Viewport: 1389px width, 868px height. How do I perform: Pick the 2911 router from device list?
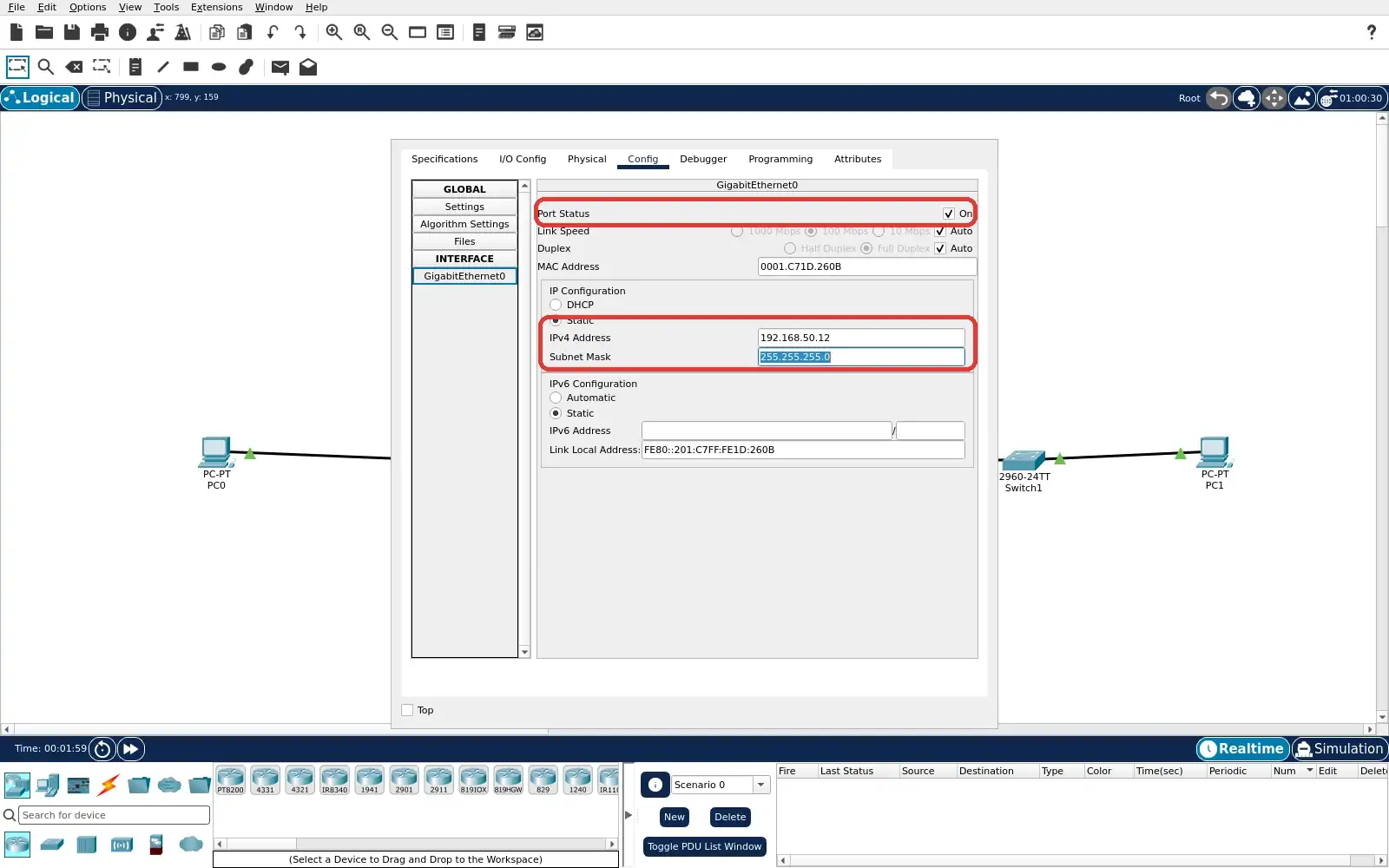(439, 780)
